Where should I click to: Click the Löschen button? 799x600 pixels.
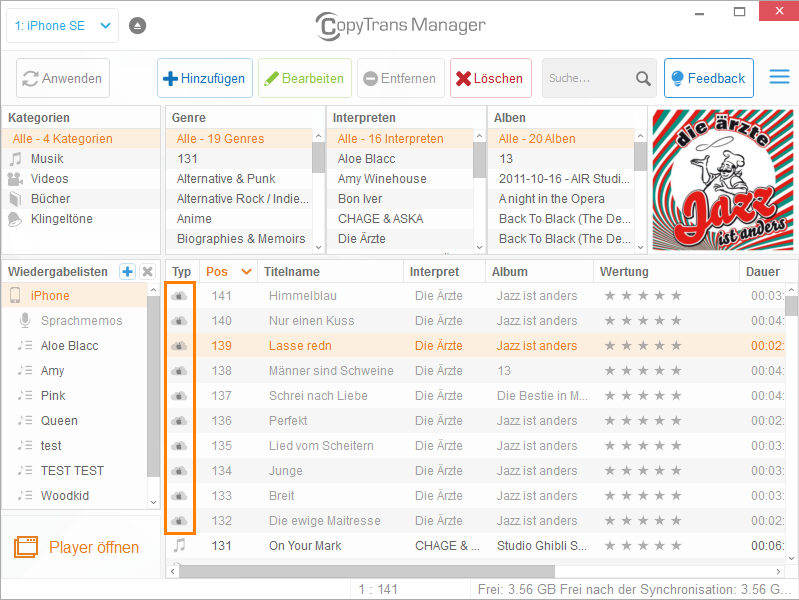point(490,78)
